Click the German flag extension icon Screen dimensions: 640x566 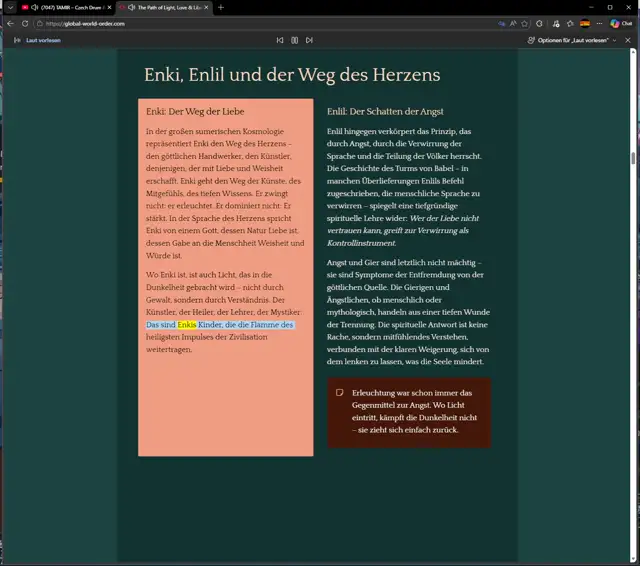[585, 23]
